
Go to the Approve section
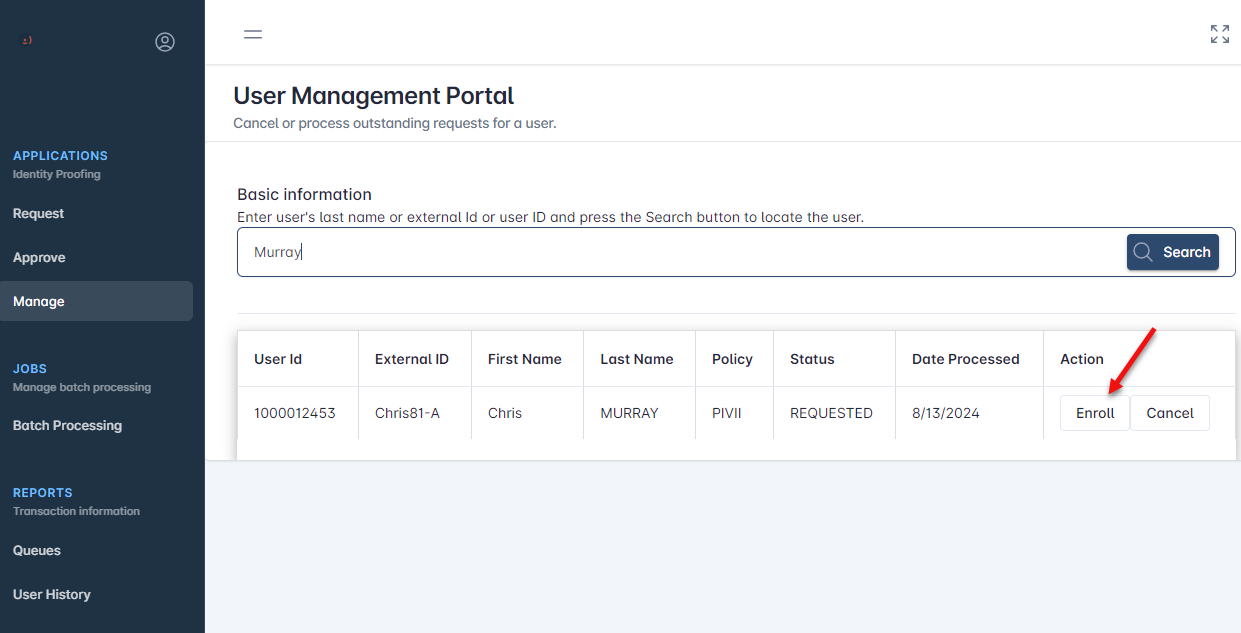click(x=39, y=257)
